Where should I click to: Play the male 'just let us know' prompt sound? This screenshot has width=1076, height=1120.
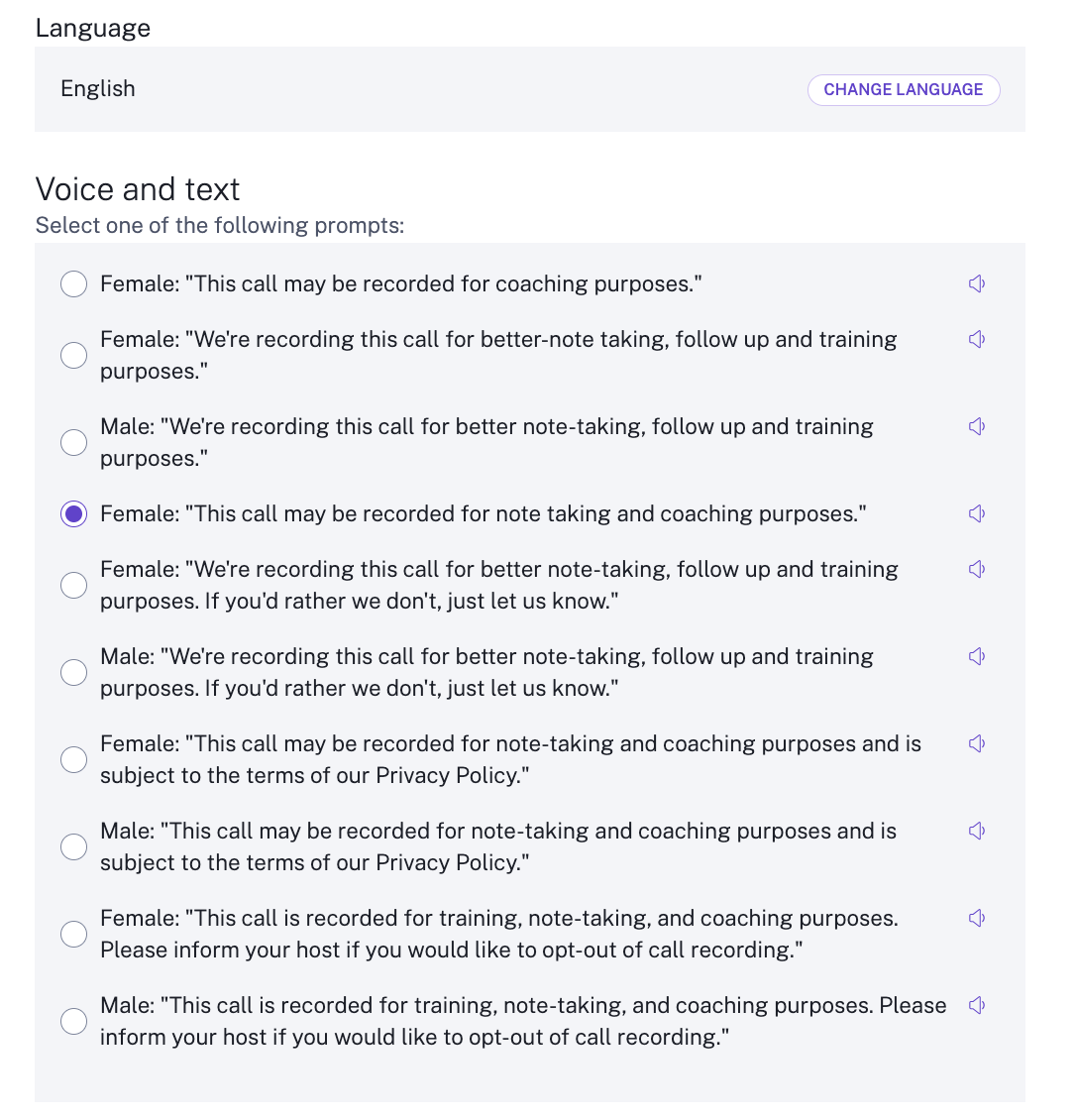[977, 656]
